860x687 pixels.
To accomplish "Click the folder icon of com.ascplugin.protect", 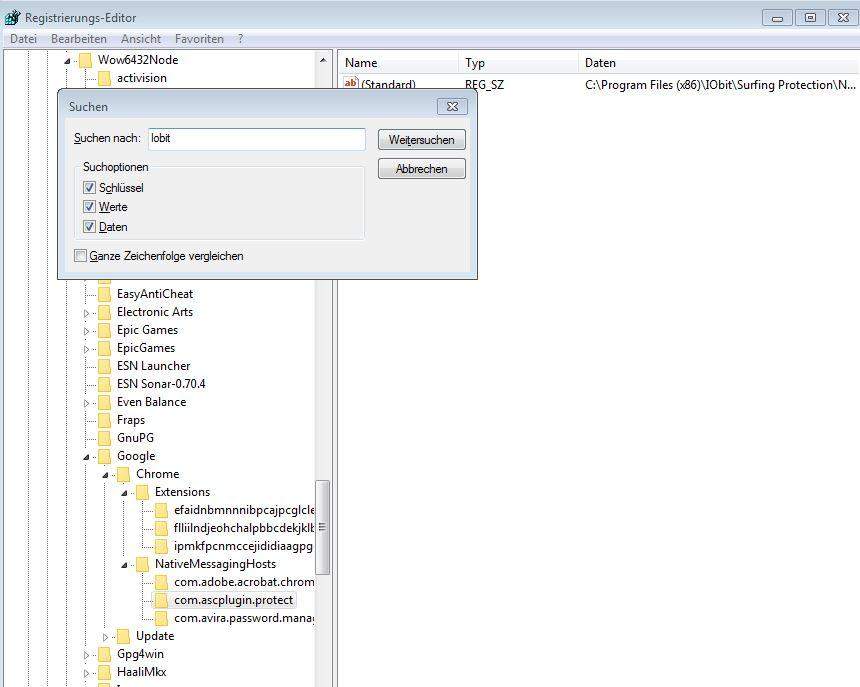I will click(163, 600).
